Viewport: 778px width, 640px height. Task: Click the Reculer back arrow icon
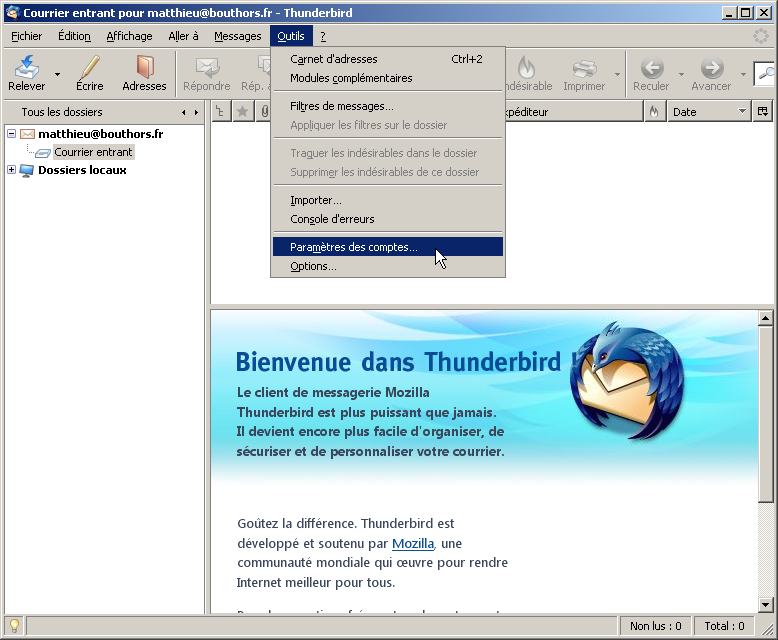coord(652,68)
